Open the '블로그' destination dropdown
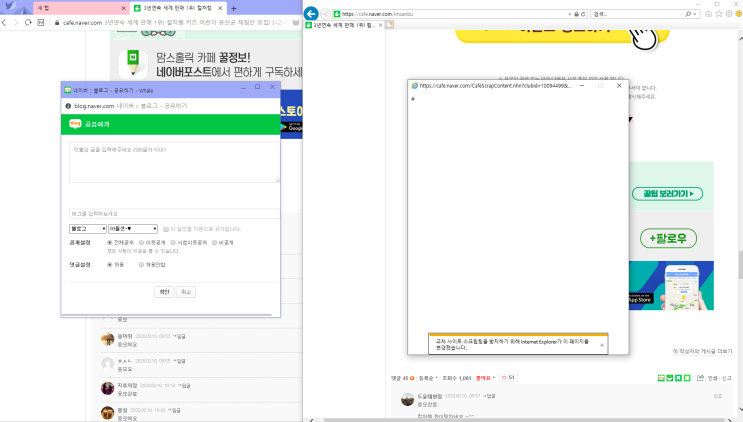743x422 pixels. pos(88,229)
